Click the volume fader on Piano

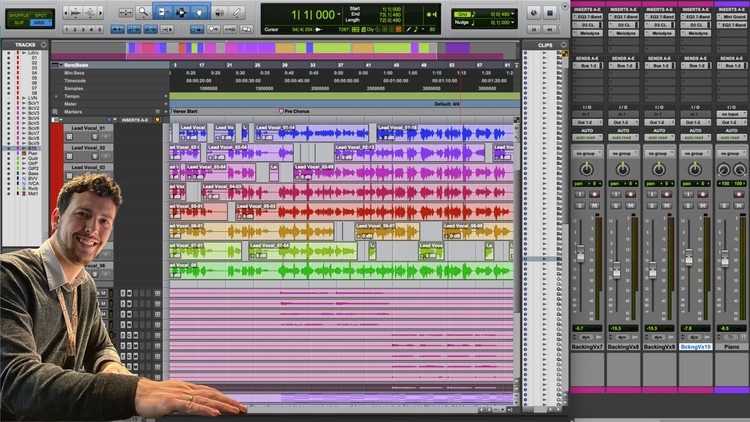(x=725, y=258)
